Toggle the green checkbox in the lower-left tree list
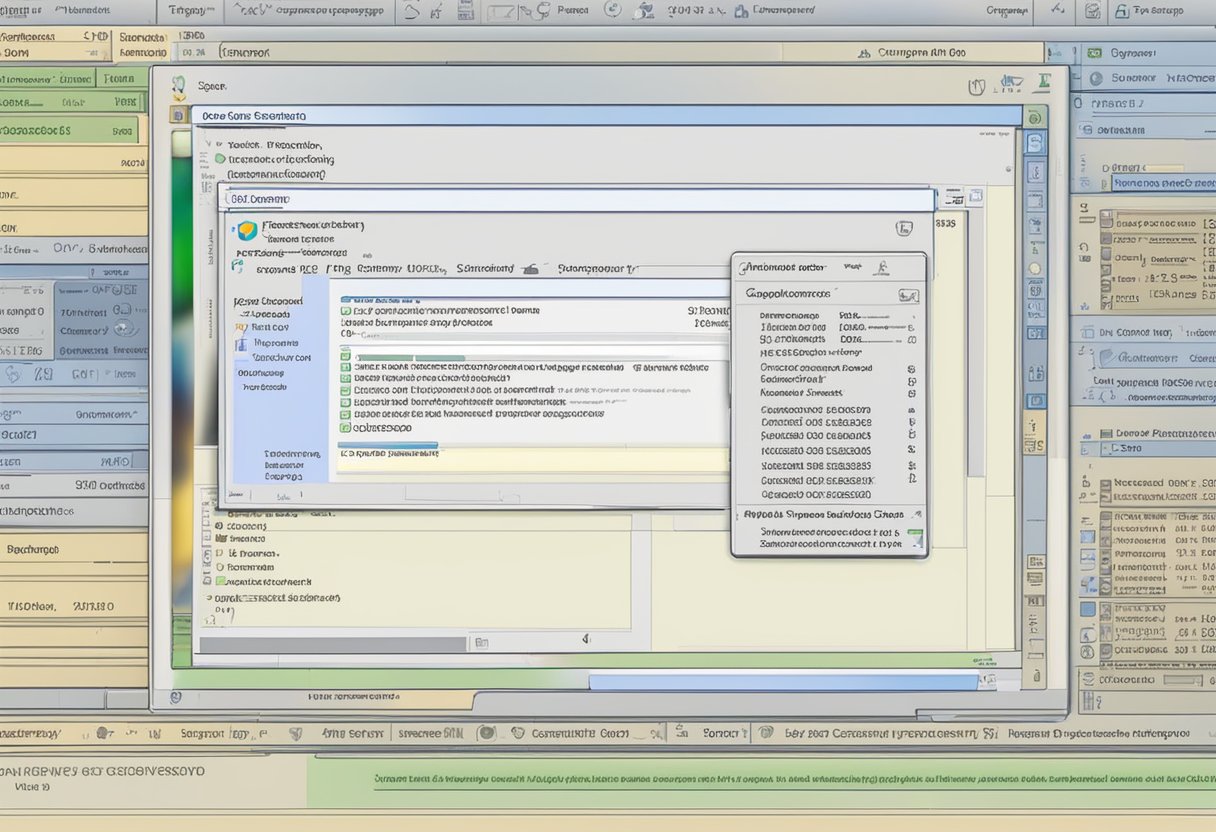 pos(220,580)
